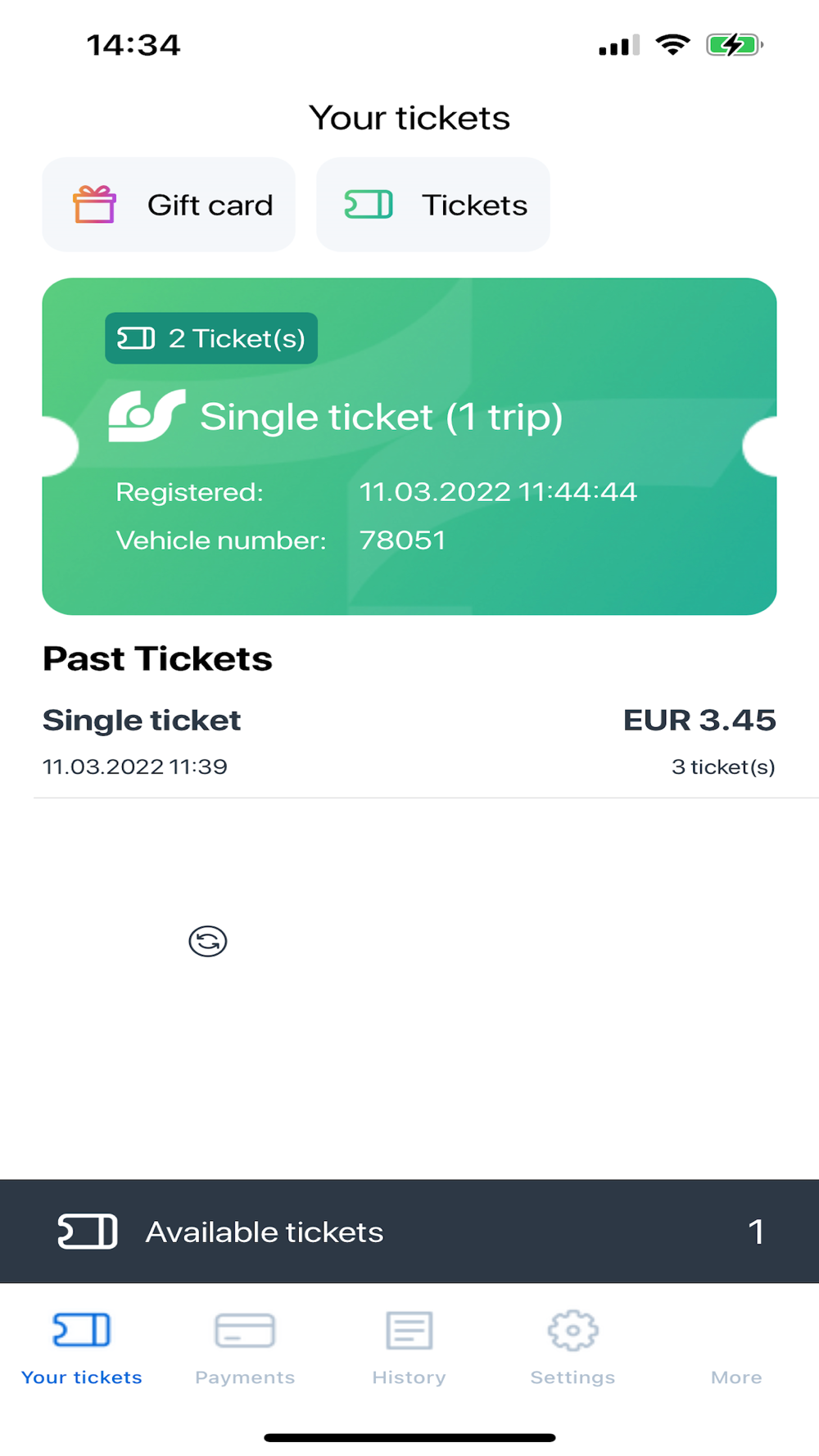
Task: Open the past Single ticket entry
Action: 409,743
